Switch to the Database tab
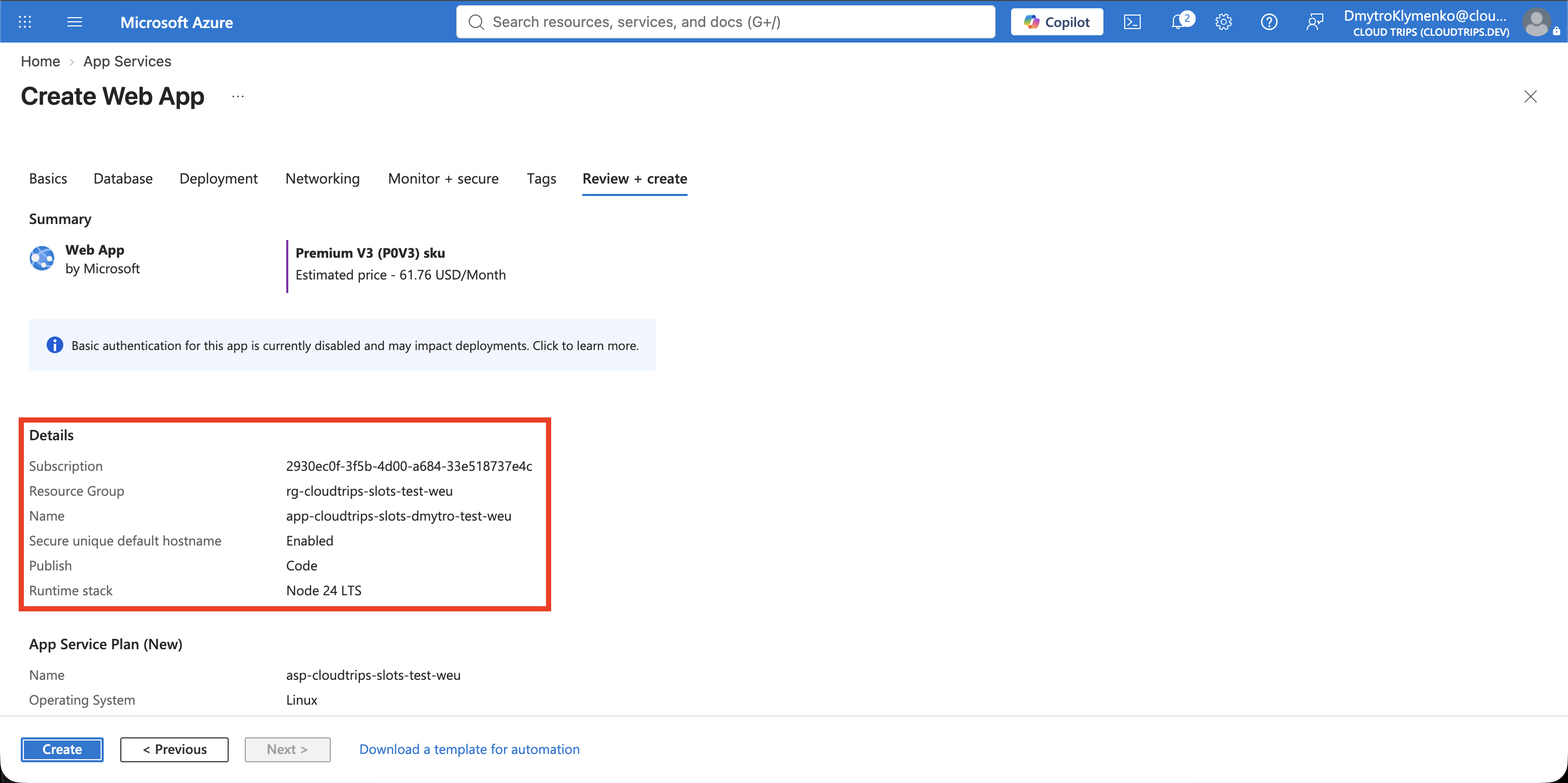The image size is (1568, 783). coord(123,178)
